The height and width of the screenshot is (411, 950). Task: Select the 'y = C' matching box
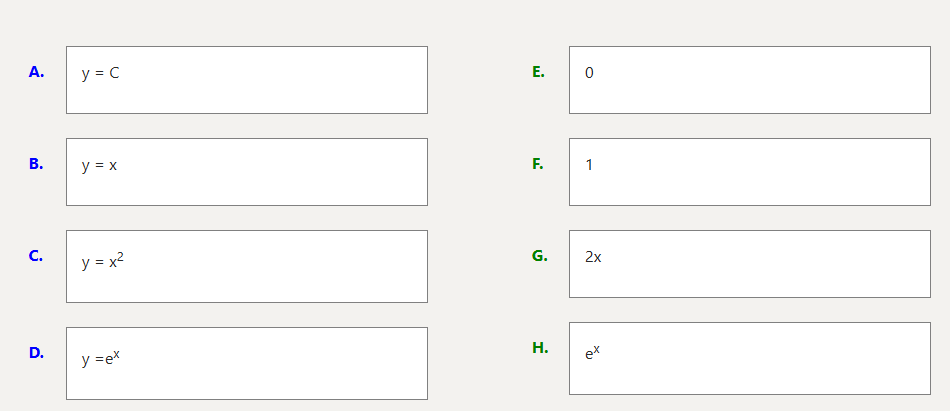pos(247,80)
